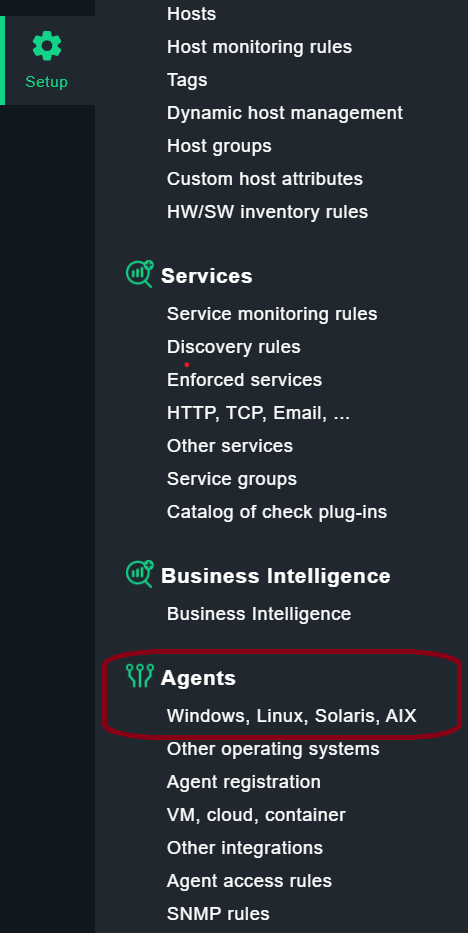Open Enforced services page
468x933 pixels.
pyautogui.click(x=244, y=380)
